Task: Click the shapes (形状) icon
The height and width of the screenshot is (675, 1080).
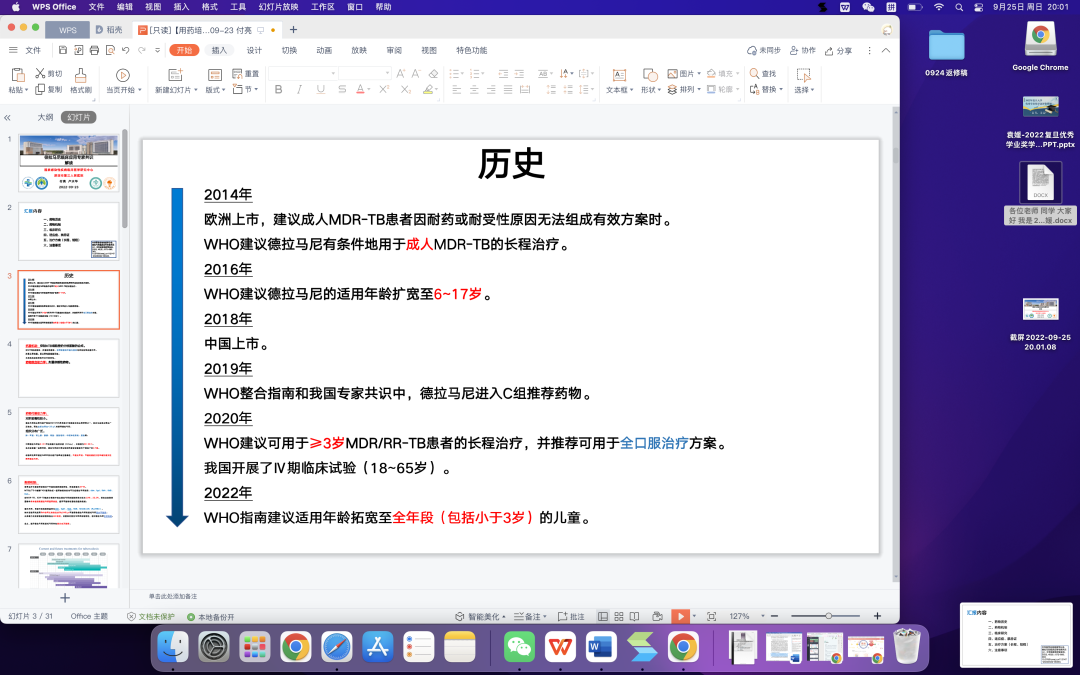Action: click(649, 75)
